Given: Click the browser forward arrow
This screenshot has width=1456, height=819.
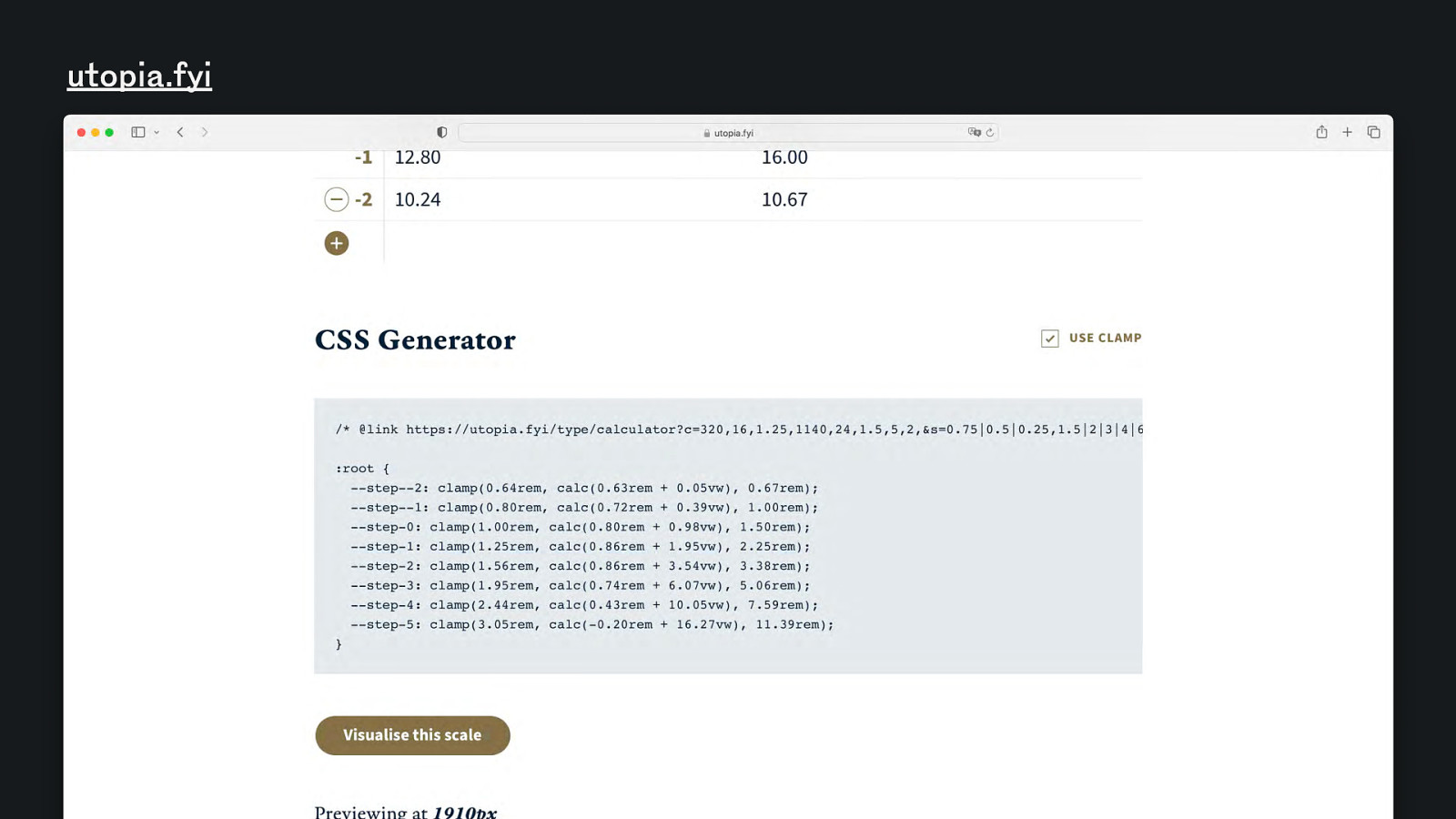Looking at the screenshot, I should pyautogui.click(x=205, y=132).
